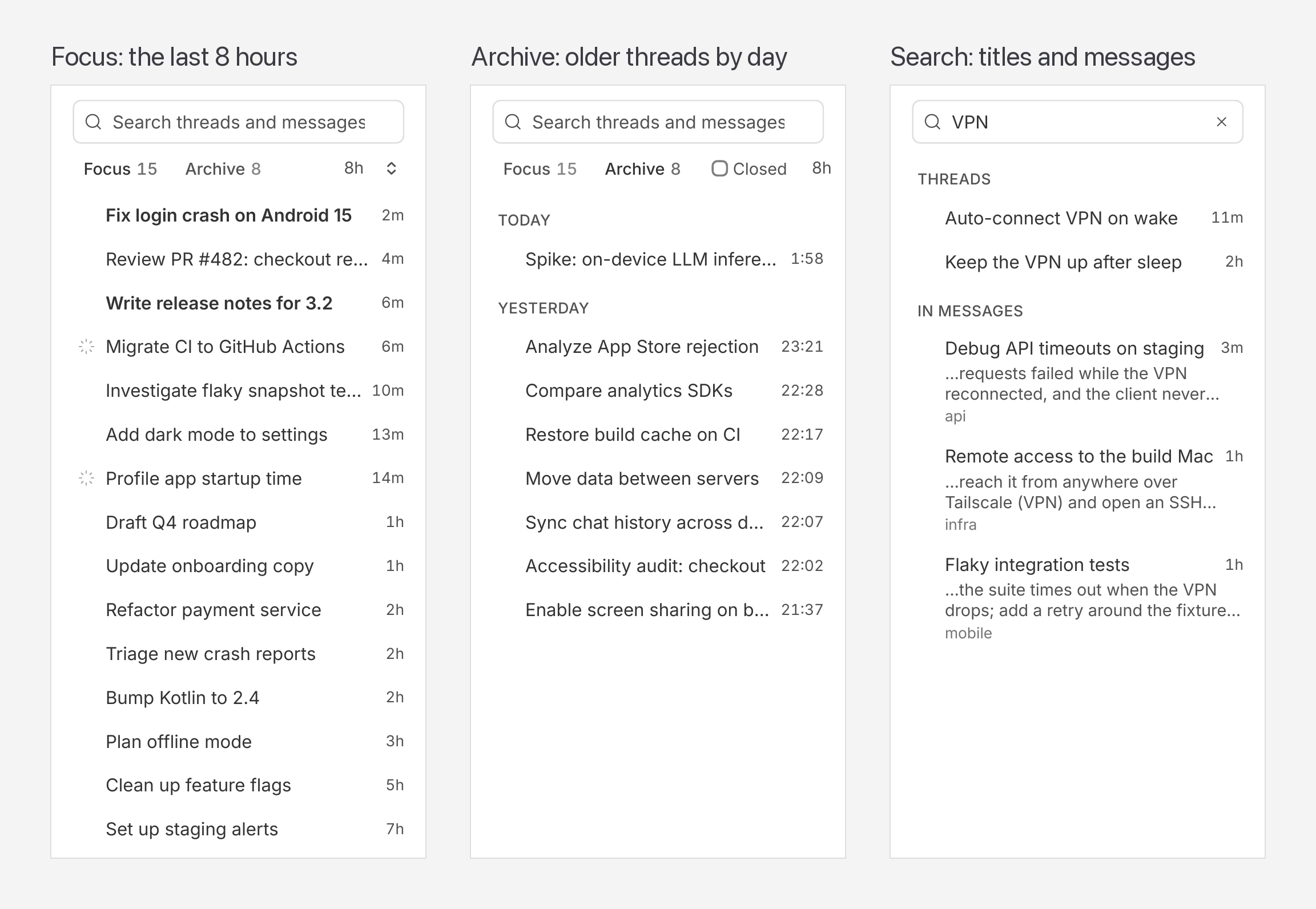Viewport: 1316px width, 909px height.
Task: Open Restore build cache on CI thread
Action: [658, 435]
